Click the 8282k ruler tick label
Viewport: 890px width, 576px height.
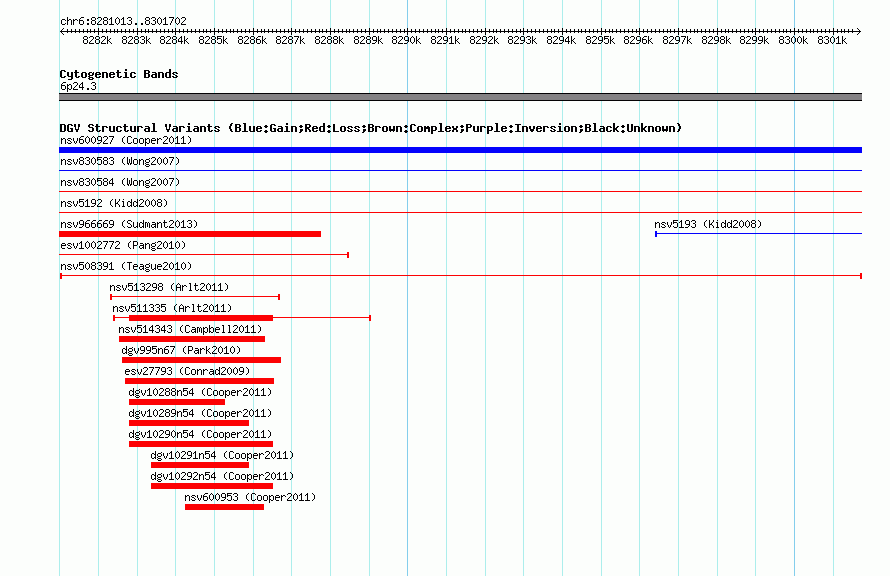97,40
